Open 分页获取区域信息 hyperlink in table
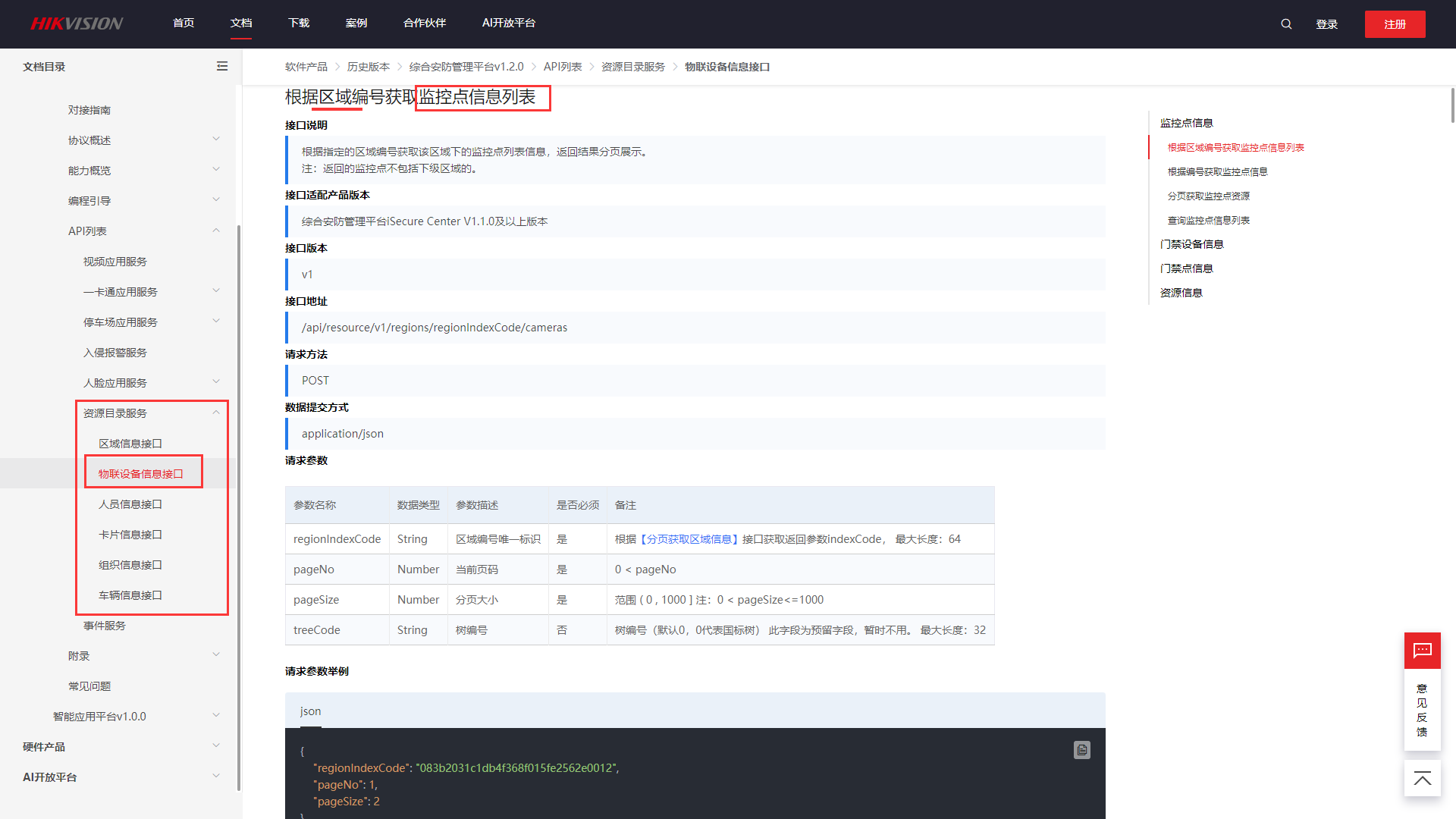 pos(689,539)
